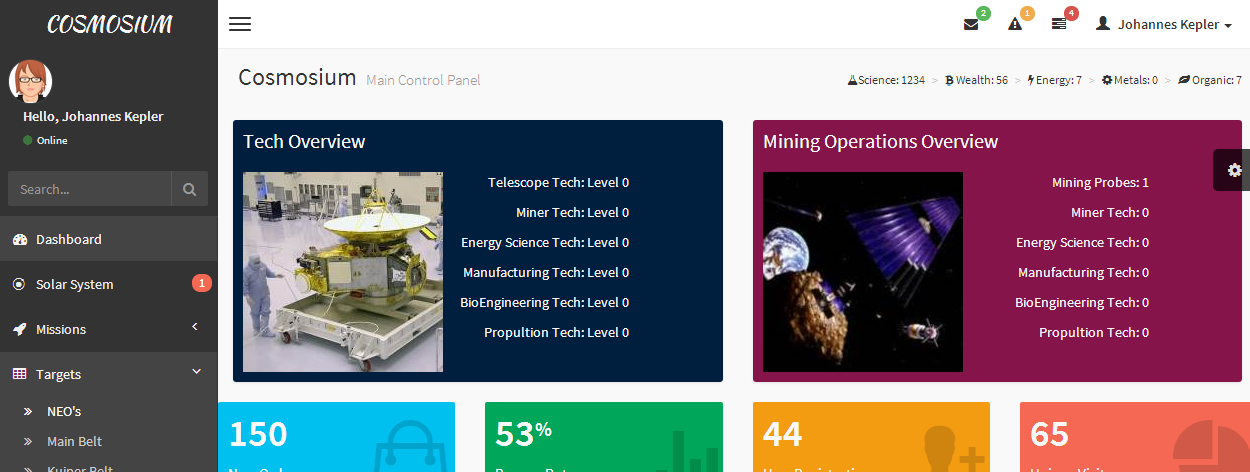Click the Wealth bitcoin icon

pos(949,80)
